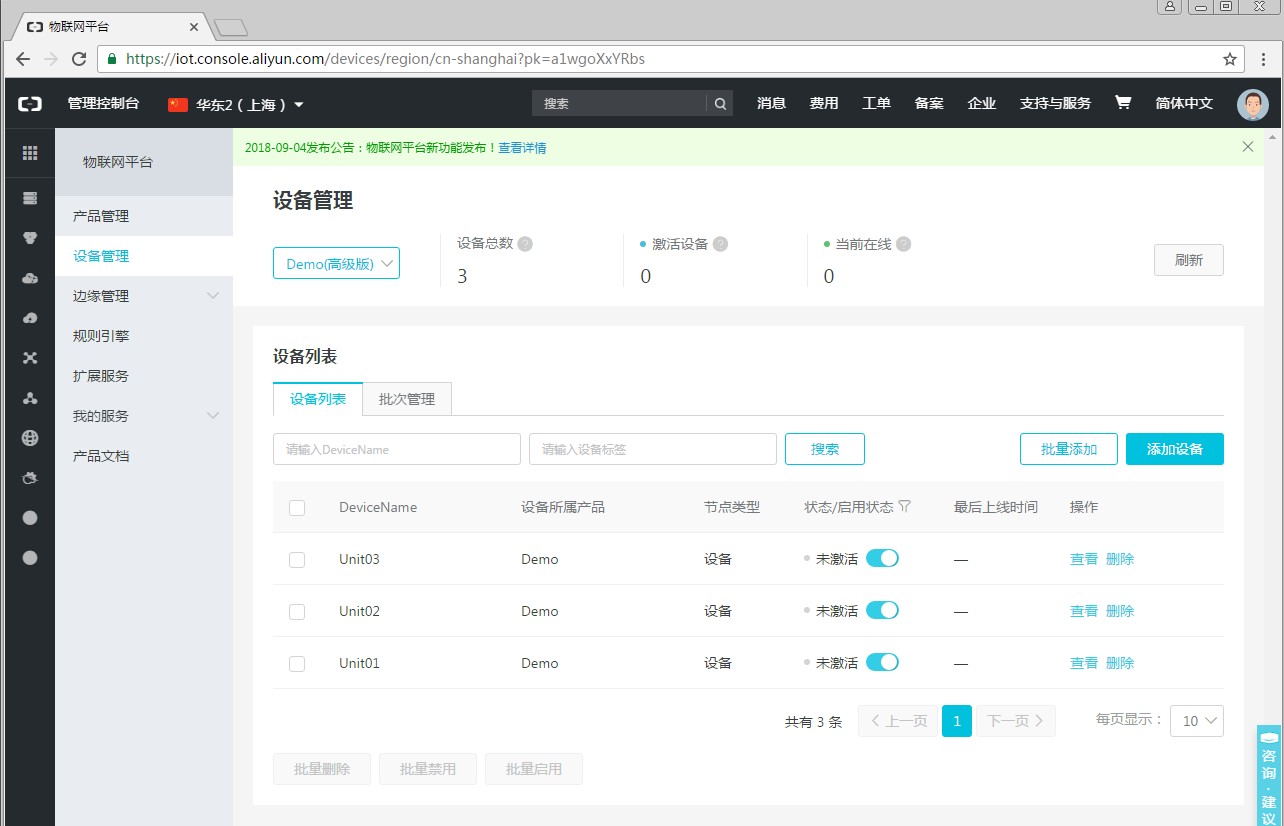Viewport: 1284px width, 826px height.
Task: Click 查看 for Unit03
Action: point(1084,559)
